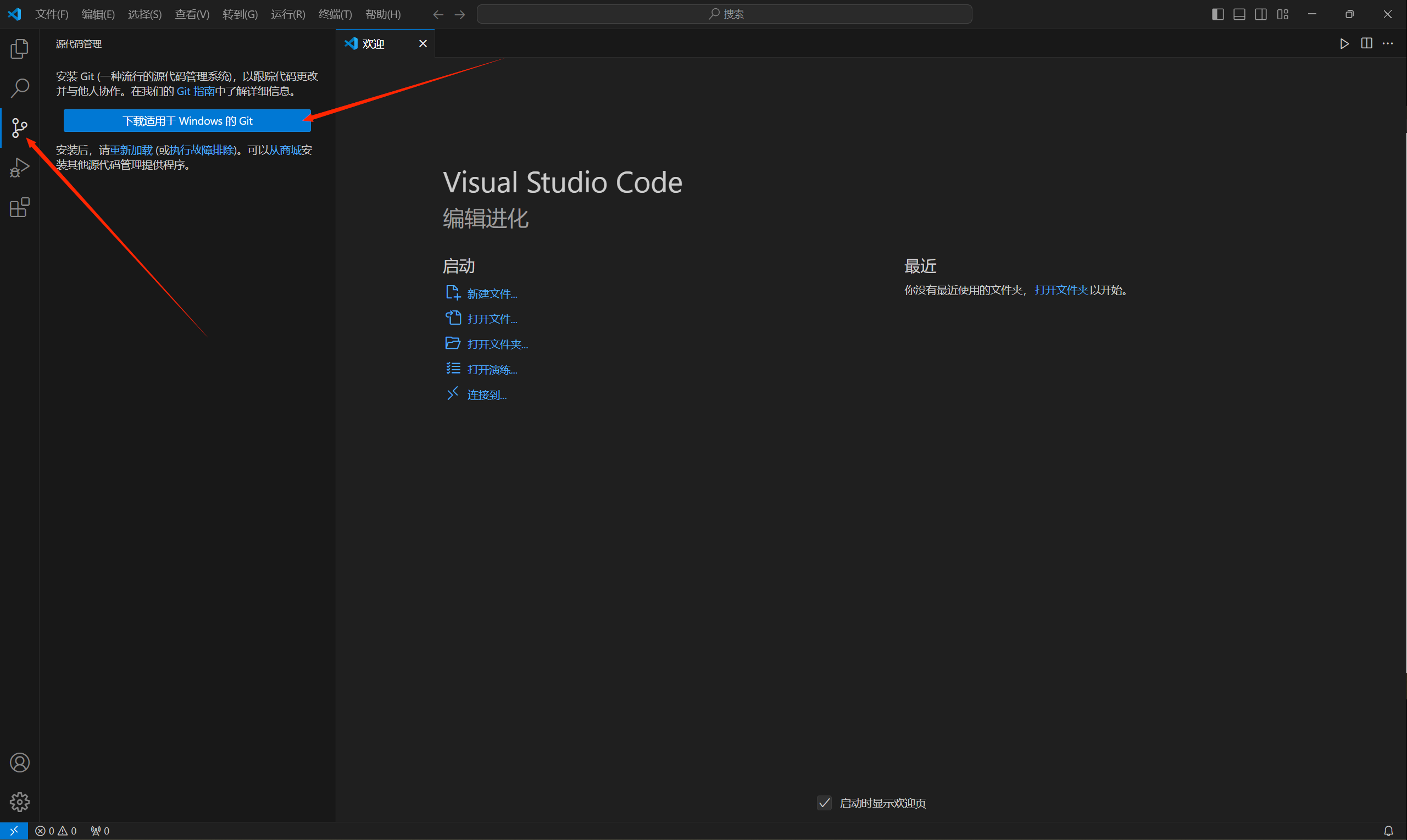
Task: Select the Source Control branch icon
Action: (x=19, y=128)
